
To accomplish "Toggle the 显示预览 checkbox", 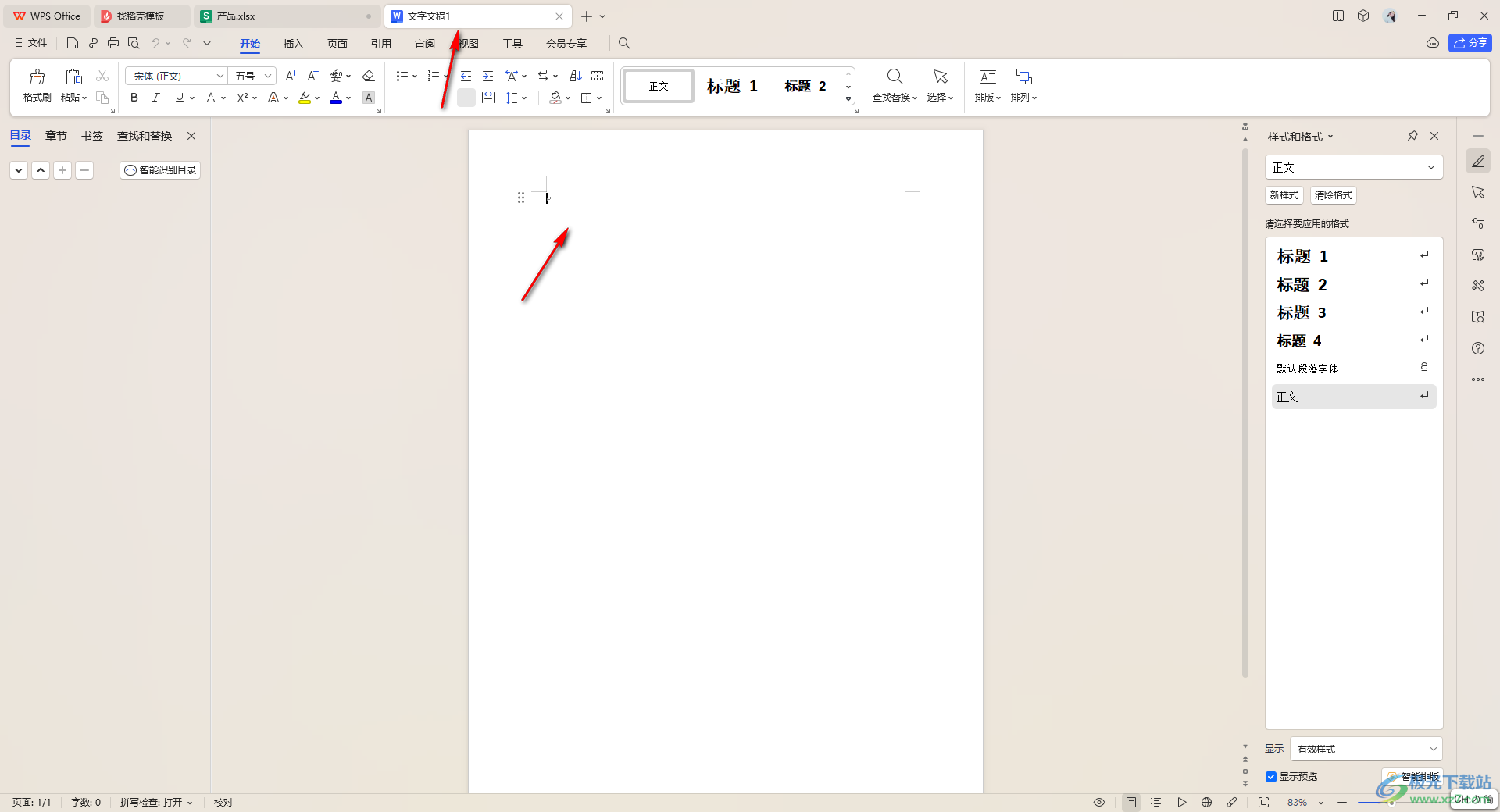I will click(1271, 777).
